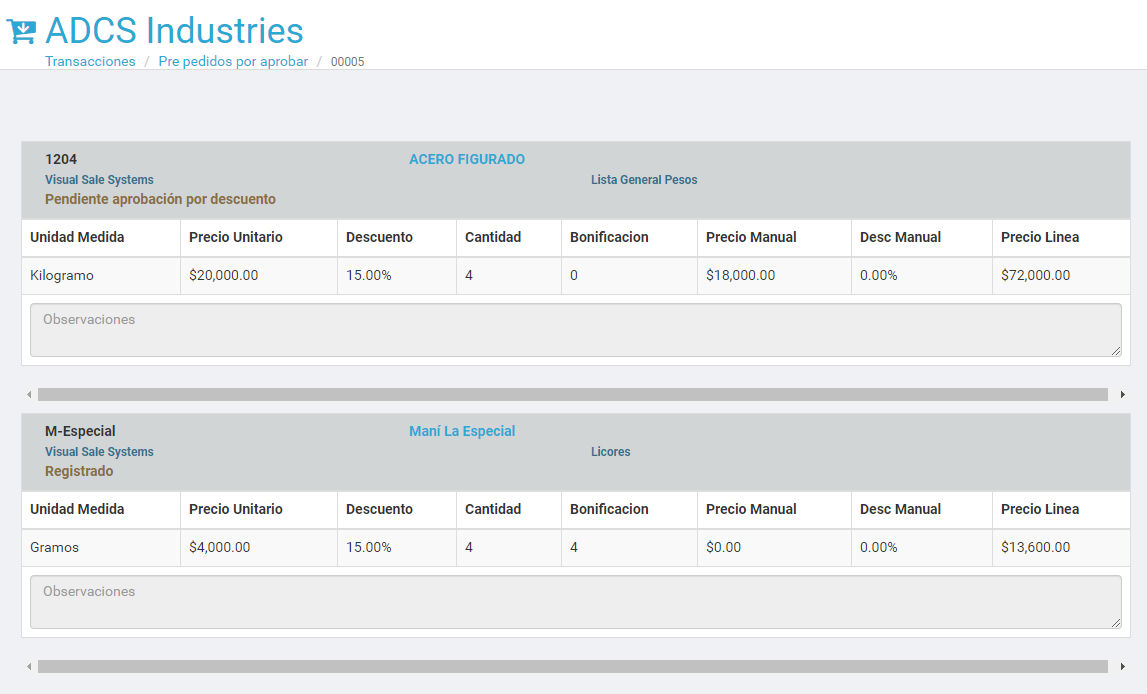Click right arrow of second horizontal scrollbar
This screenshot has height=694, width=1147.
click(x=1122, y=667)
